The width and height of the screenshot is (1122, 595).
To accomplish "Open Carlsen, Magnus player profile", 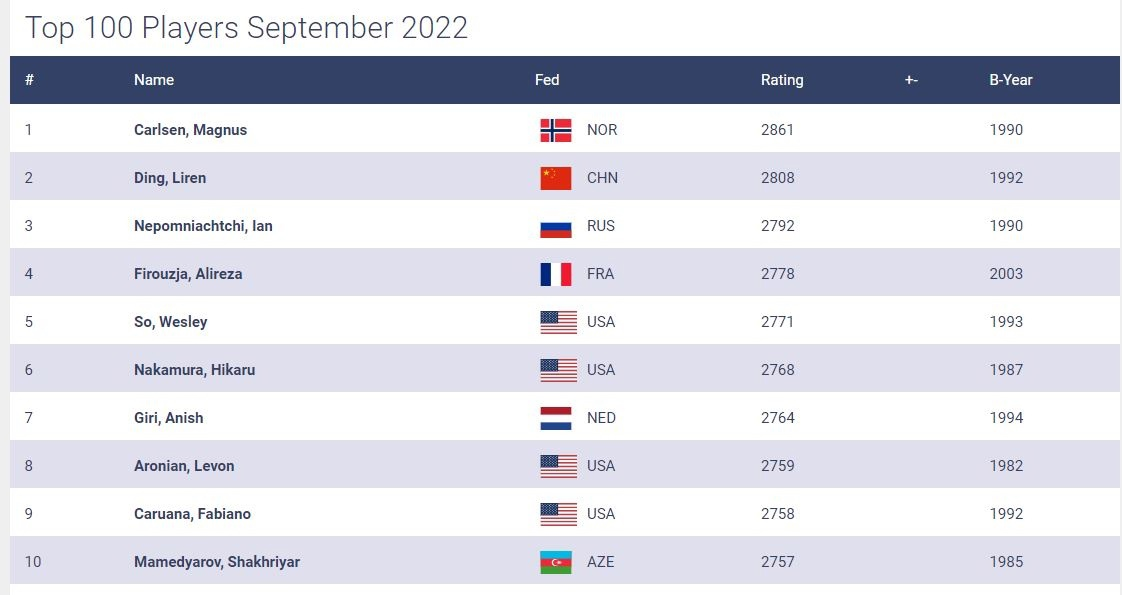I will point(190,130).
